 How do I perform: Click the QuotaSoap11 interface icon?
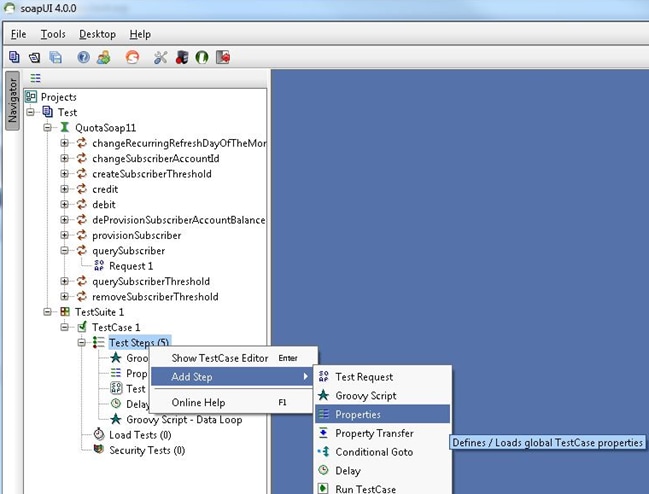[x=65, y=127]
